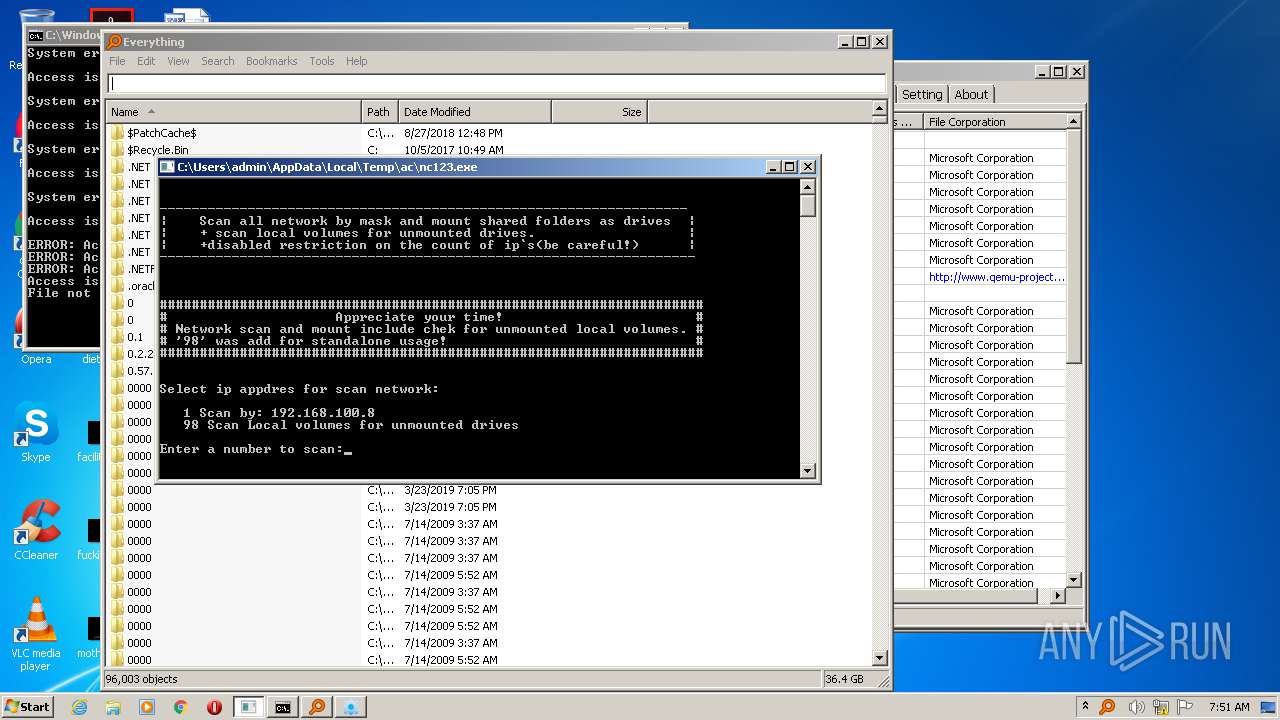Sort by Name column header
Viewport: 1280px width, 720px height.
pos(233,112)
